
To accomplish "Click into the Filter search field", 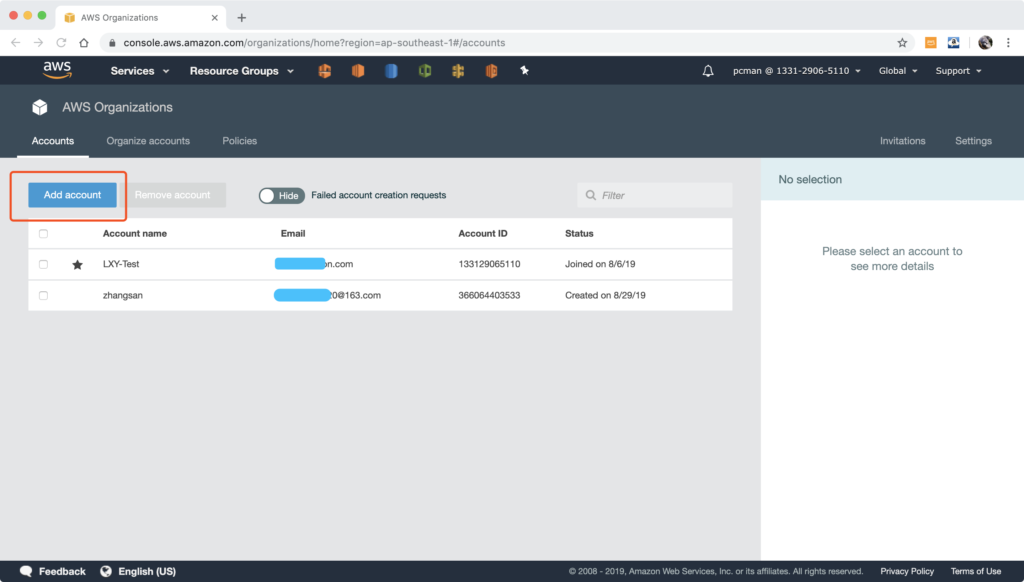I will tap(654, 195).
